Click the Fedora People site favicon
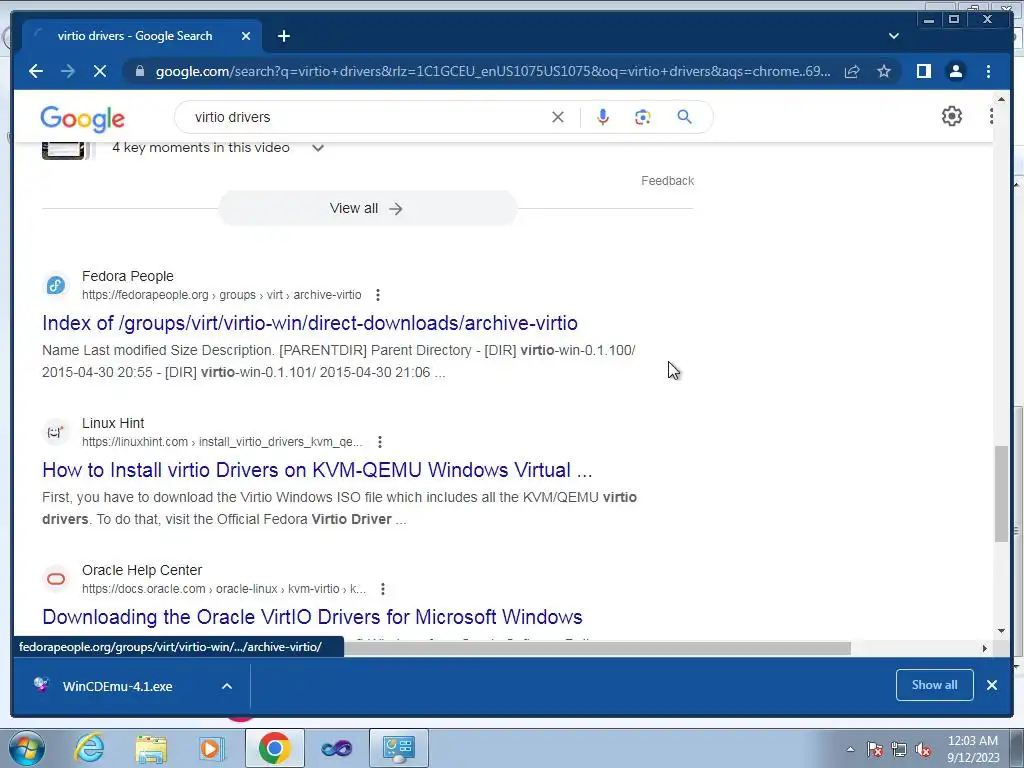This screenshot has height=768, width=1024. (56, 285)
